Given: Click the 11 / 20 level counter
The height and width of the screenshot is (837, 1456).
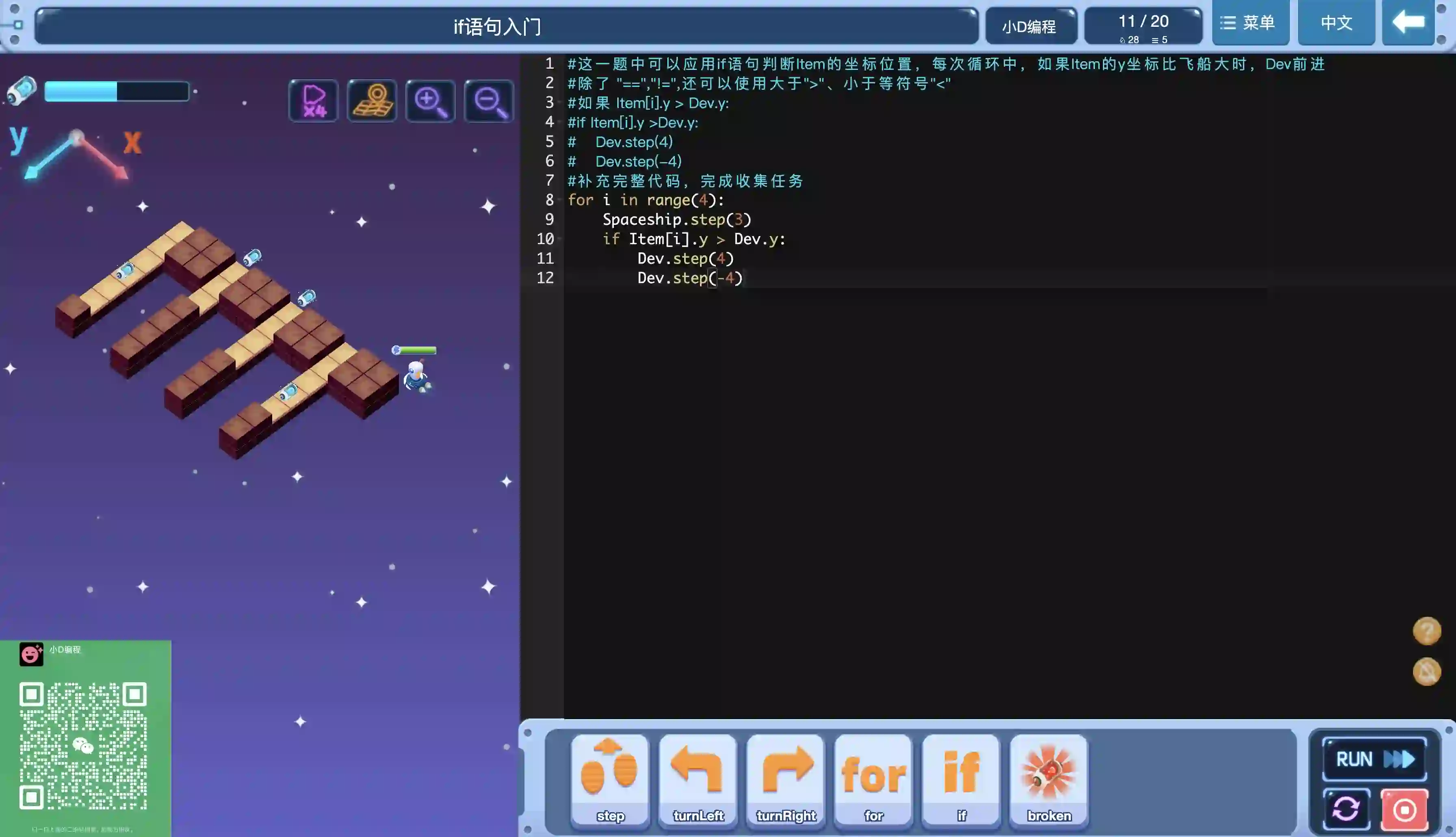Looking at the screenshot, I should [x=1143, y=26].
